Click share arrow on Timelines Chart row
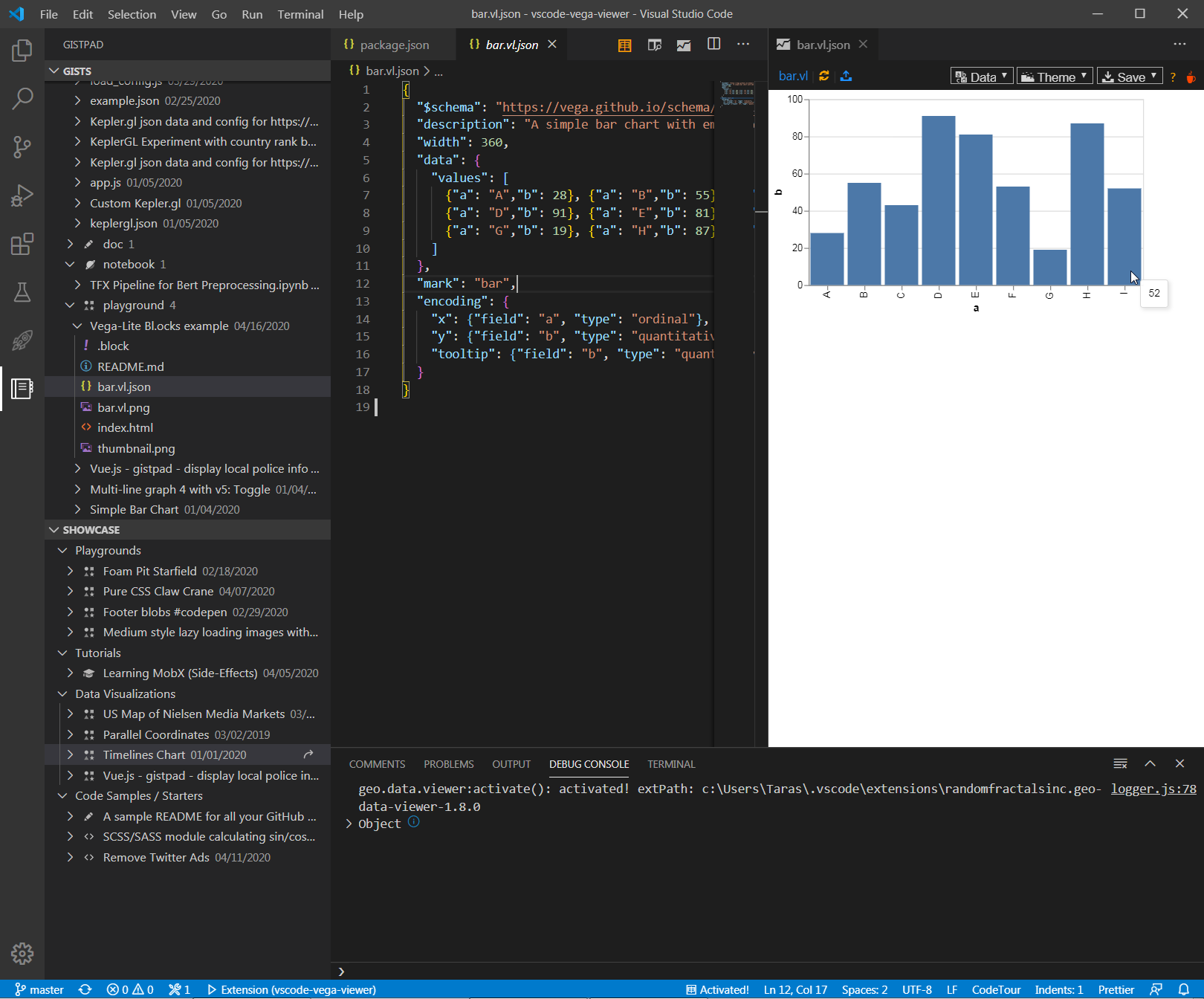 click(308, 754)
